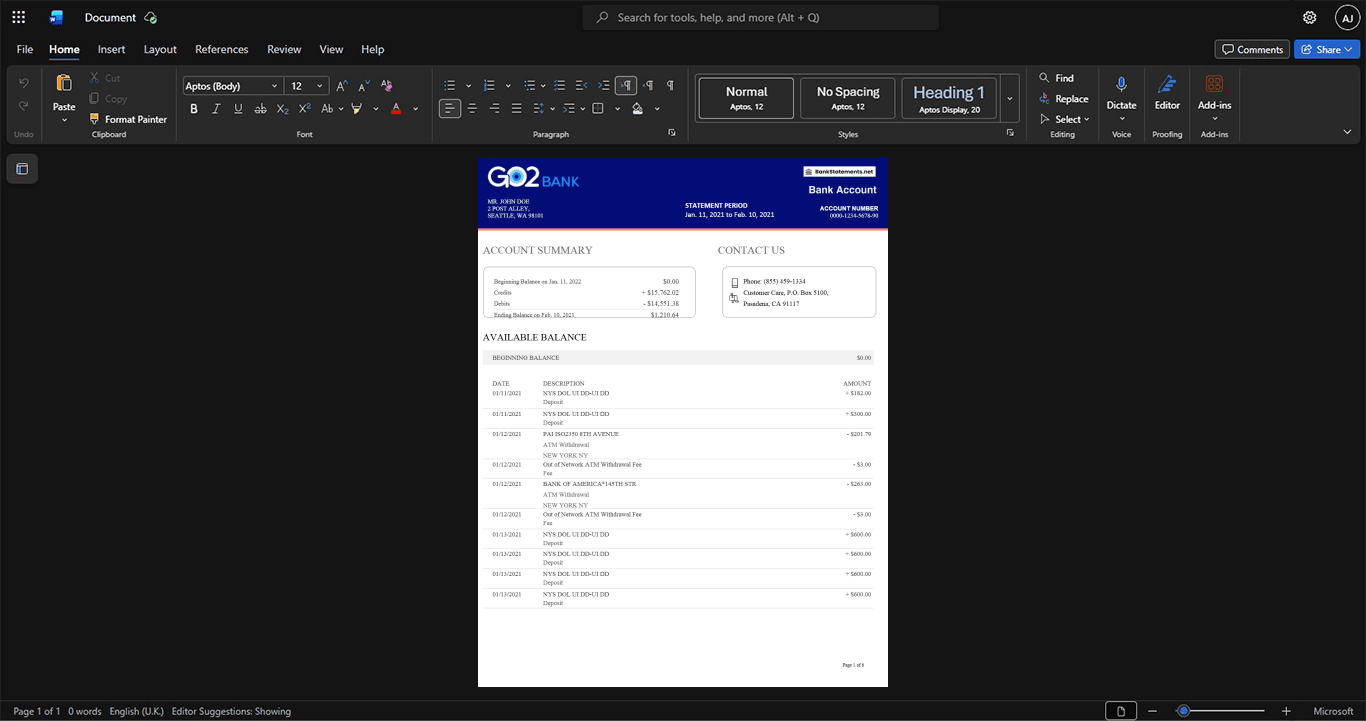Viewport: 1366px width, 721px height.
Task: Justify the paragraph text
Action: [516, 108]
